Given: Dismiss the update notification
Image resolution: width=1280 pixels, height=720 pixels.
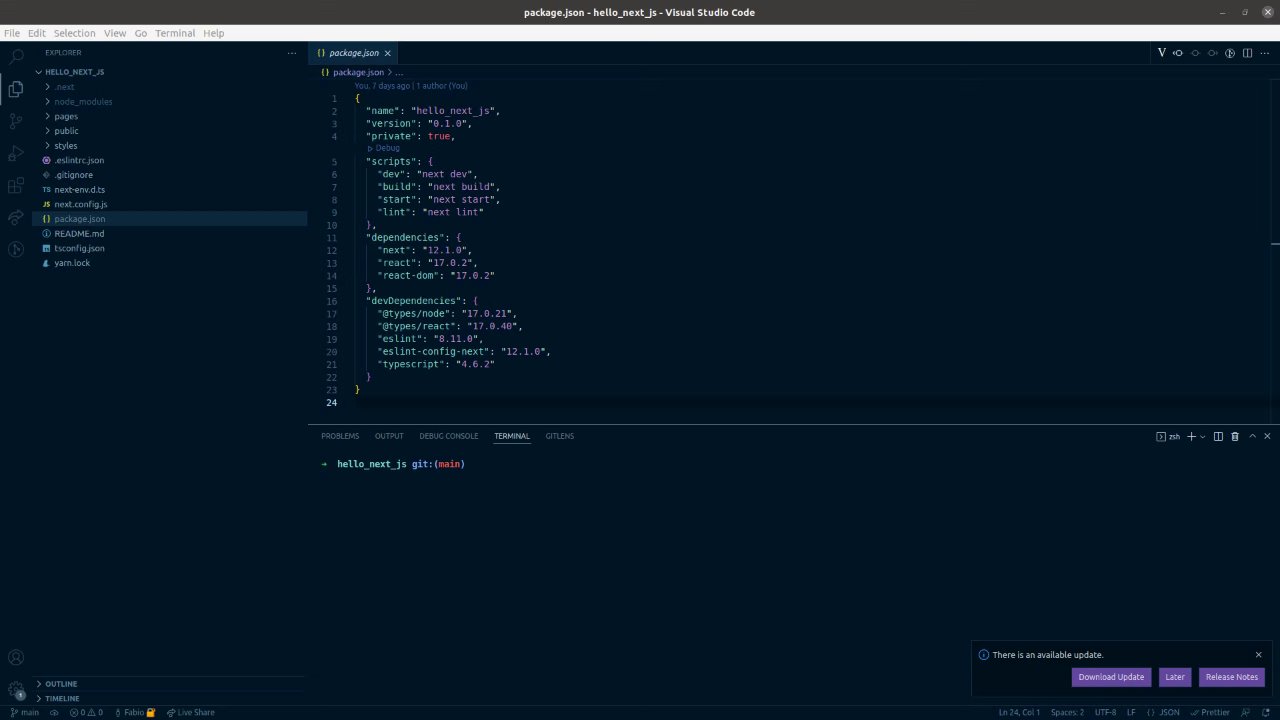Looking at the screenshot, I should [x=1259, y=655].
